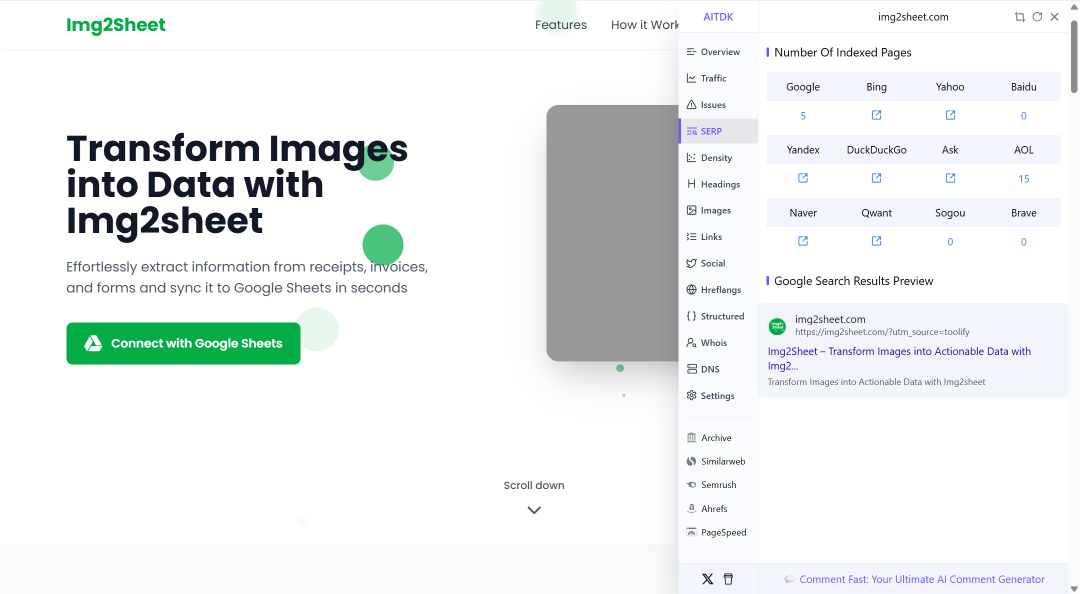
Task: Click the Google search result title link
Action: point(900,358)
